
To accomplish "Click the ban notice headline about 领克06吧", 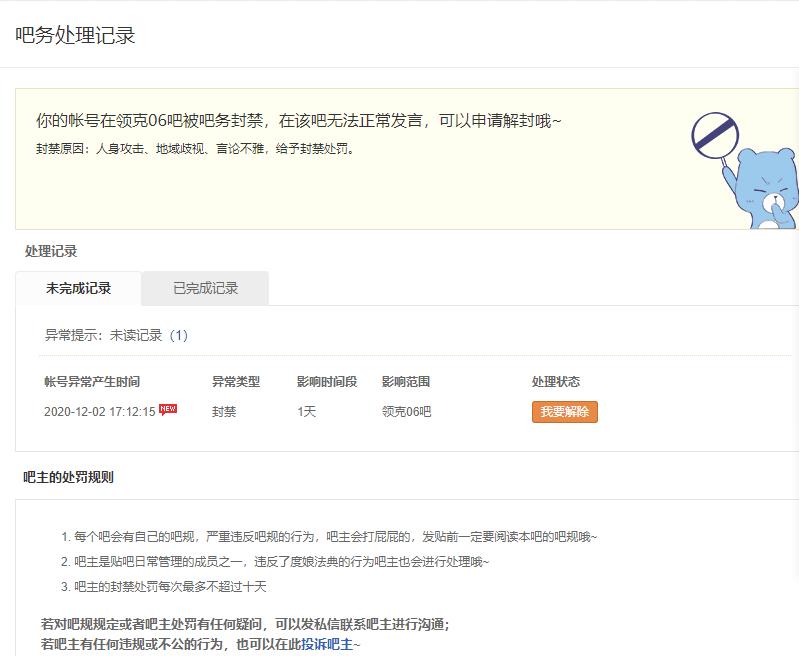I will click(x=299, y=121).
